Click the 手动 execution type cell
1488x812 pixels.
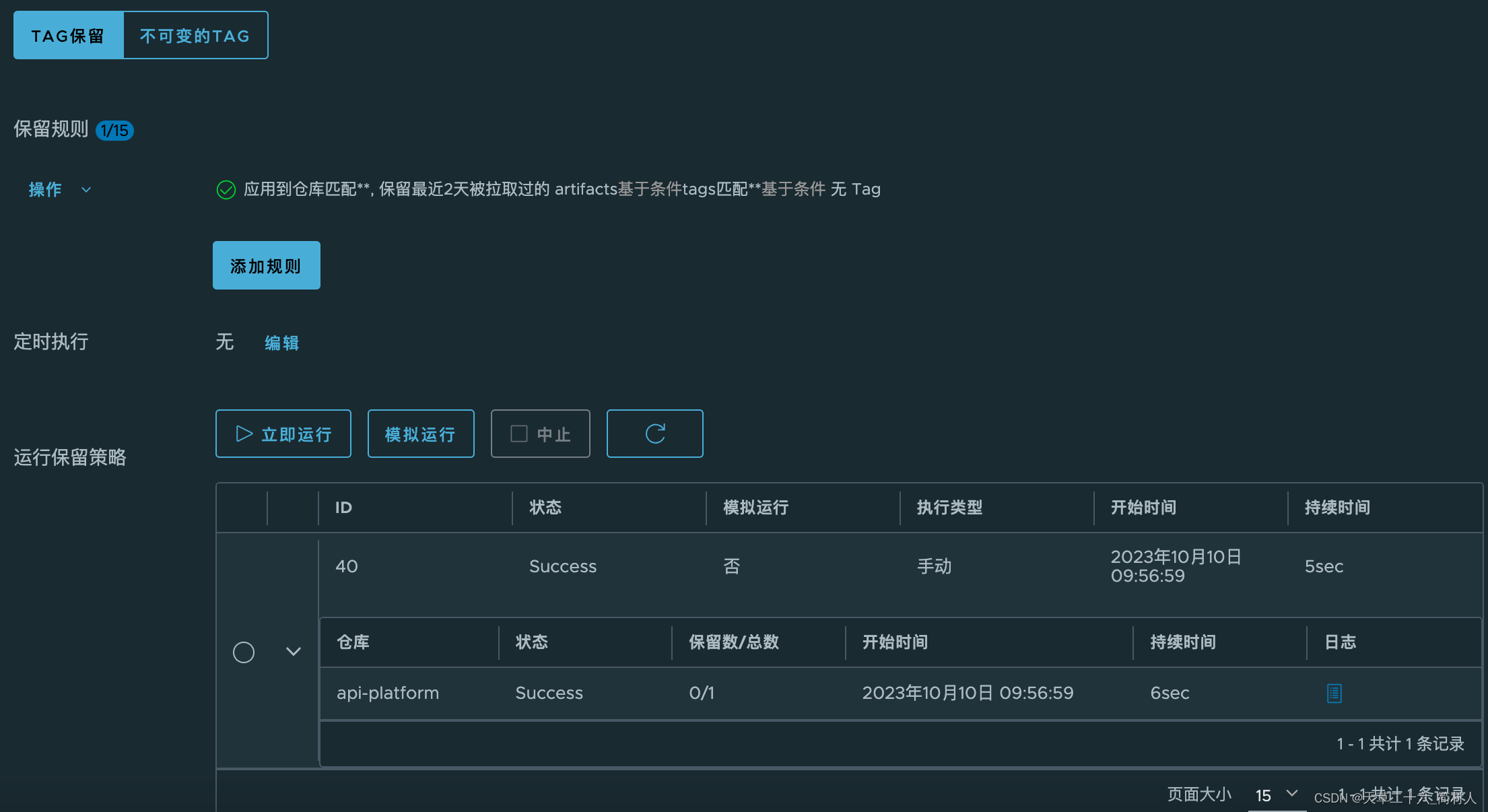(935, 566)
